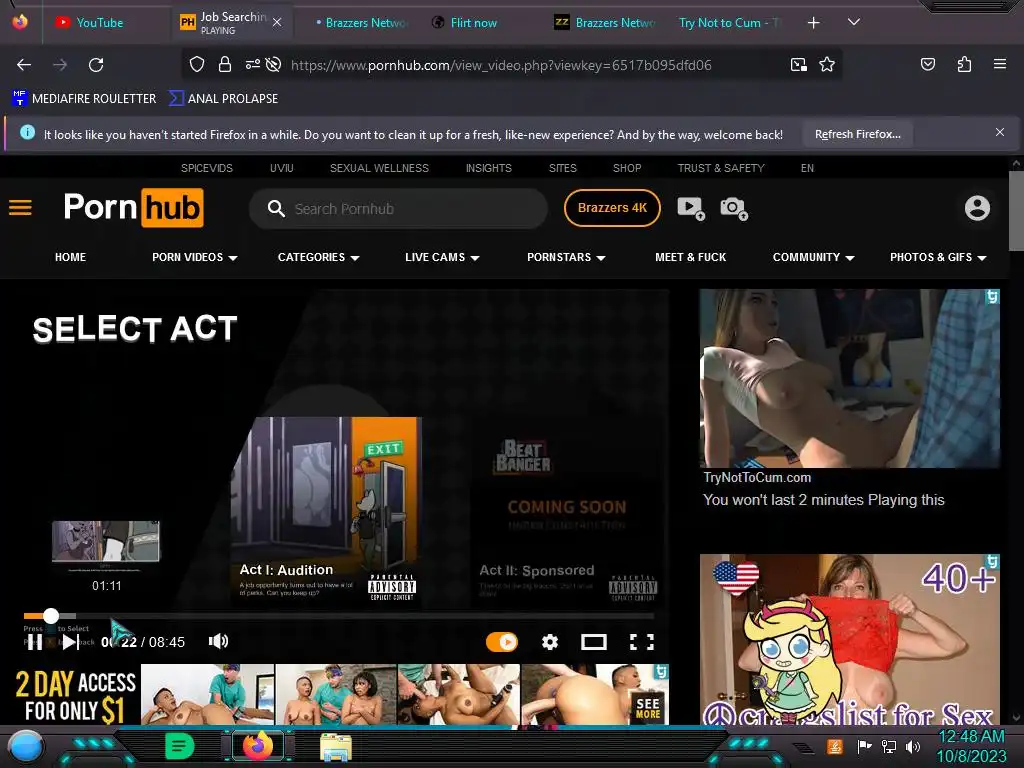The width and height of the screenshot is (1024, 768).
Task: Click the upload video icon
Action: (x=691, y=208)
